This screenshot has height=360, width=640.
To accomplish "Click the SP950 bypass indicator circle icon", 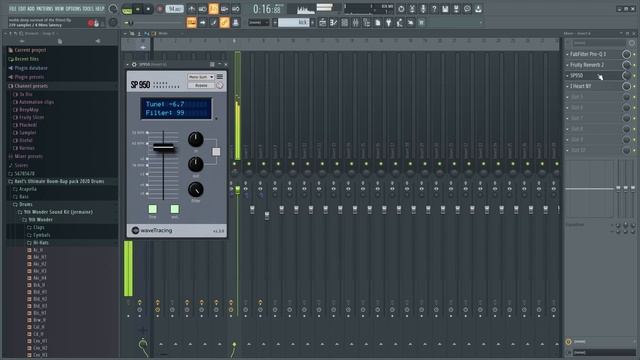I will 220,85.
